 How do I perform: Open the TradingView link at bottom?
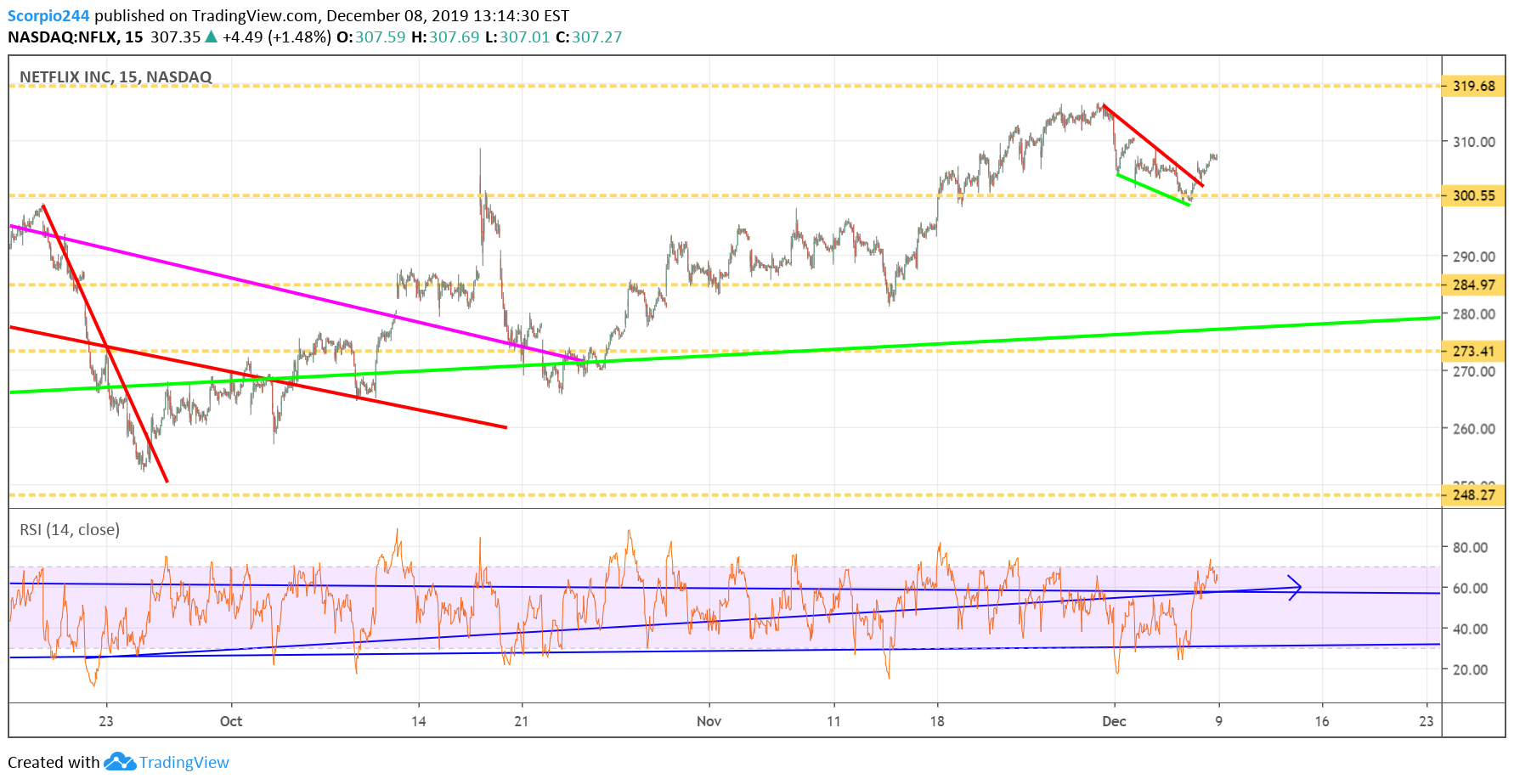(x=184, y=762)
